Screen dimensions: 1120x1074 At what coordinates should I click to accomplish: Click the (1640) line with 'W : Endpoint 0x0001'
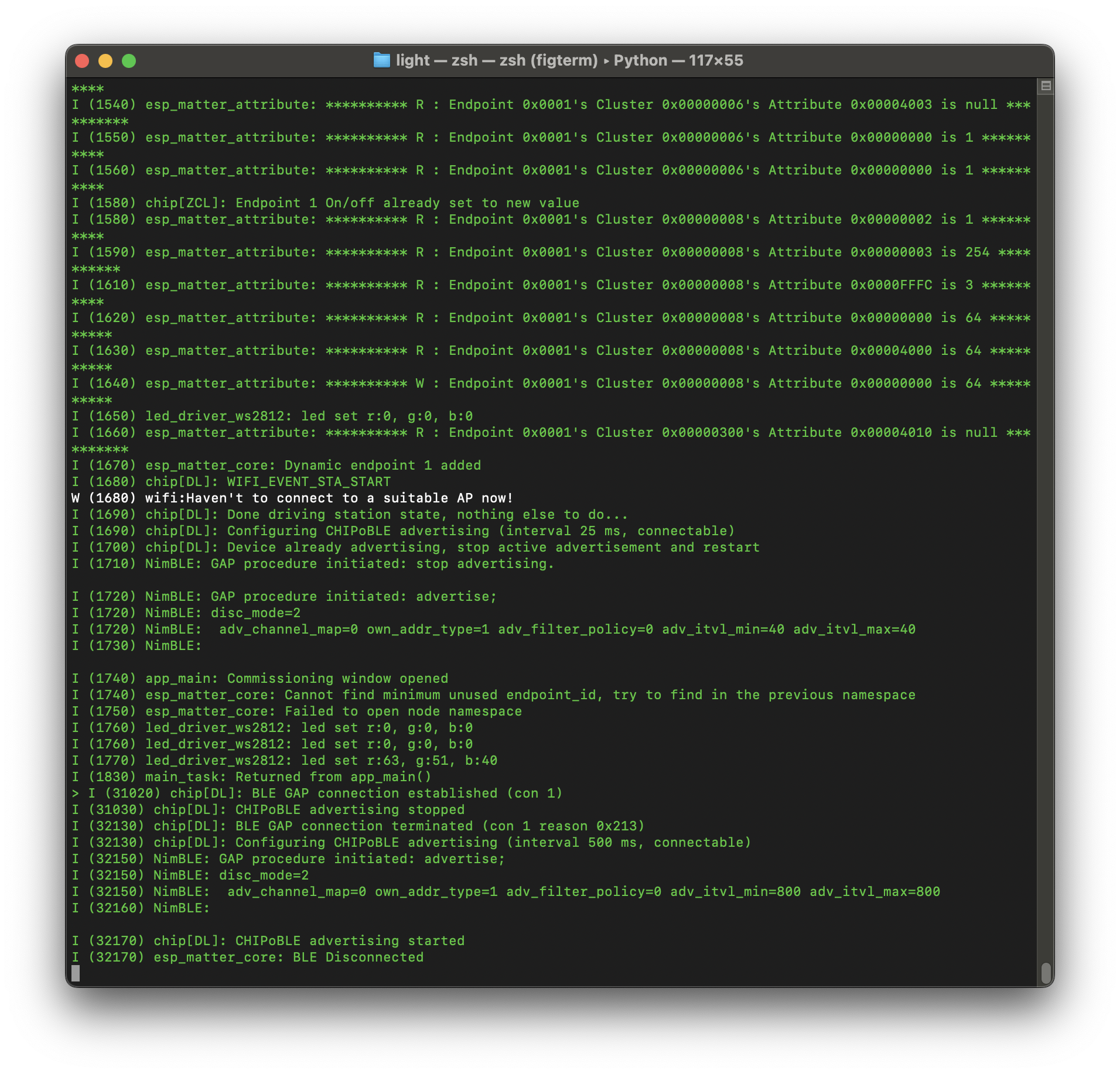coord(551,383)
